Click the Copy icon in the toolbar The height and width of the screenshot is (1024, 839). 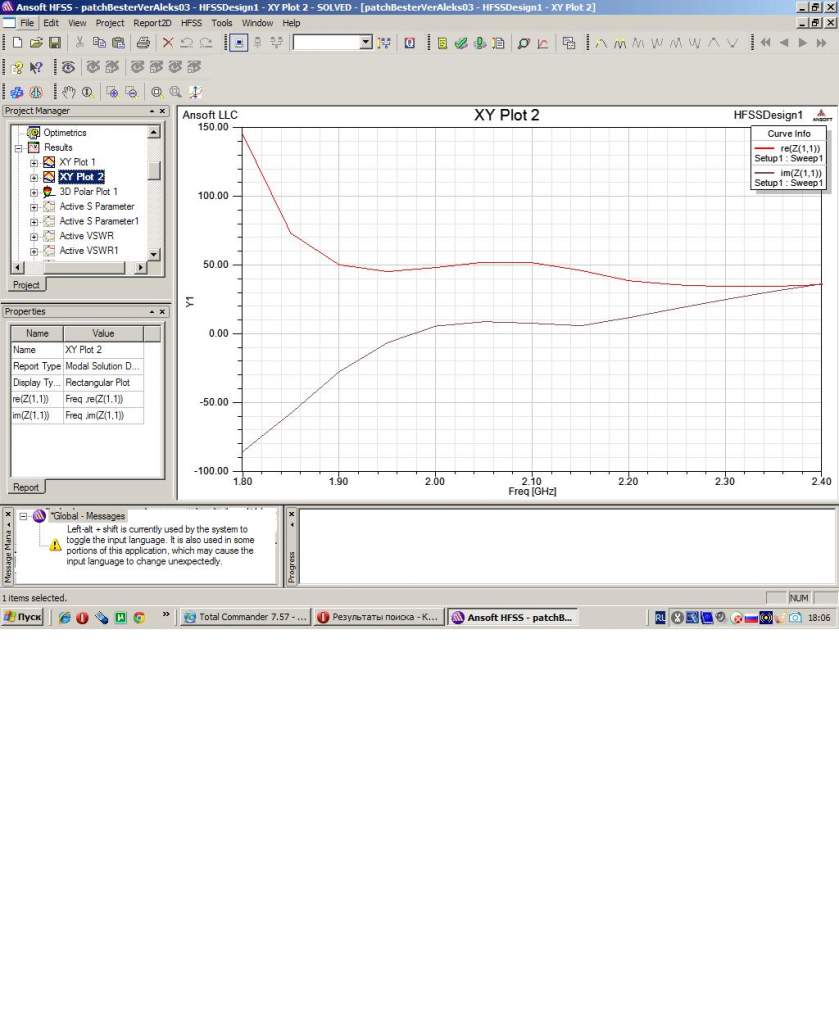click(99, 43)
